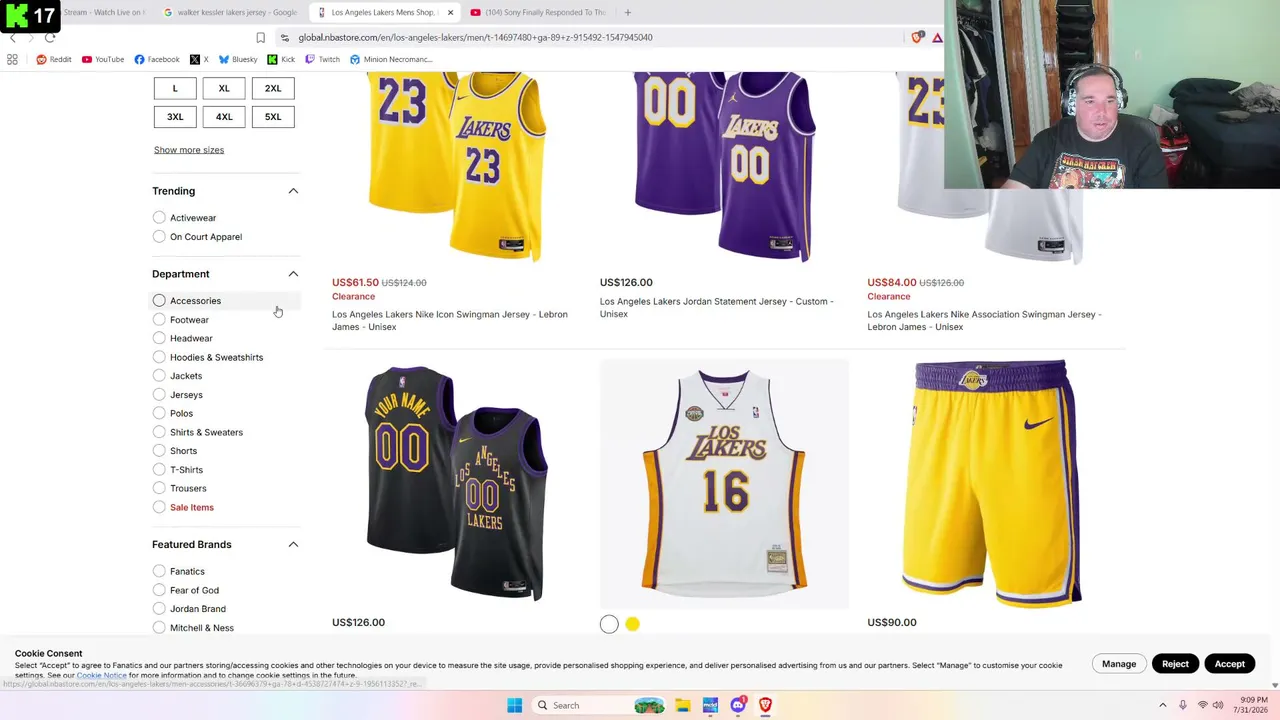Viewport: 1280px width, 720px height.
Task: Choose size 4XL
Action: tap(224, 117)
